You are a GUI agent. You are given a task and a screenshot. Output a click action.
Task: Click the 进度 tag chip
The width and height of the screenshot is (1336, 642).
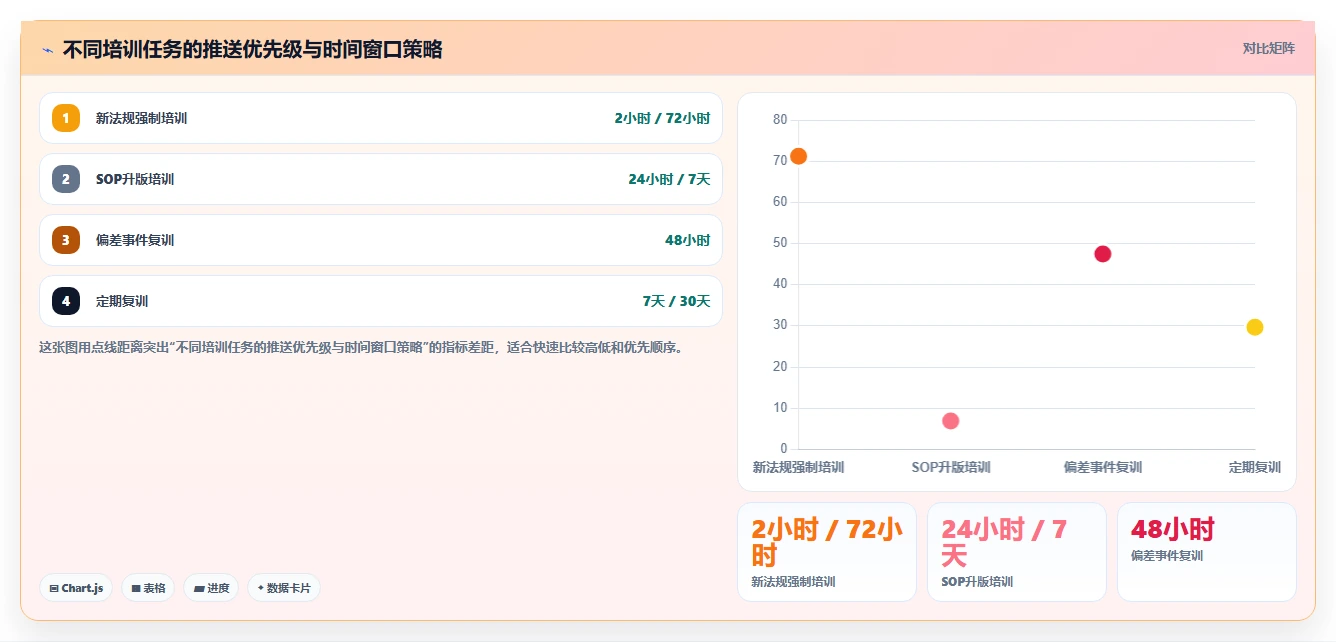pyautogui.click(x=211, y=588)
